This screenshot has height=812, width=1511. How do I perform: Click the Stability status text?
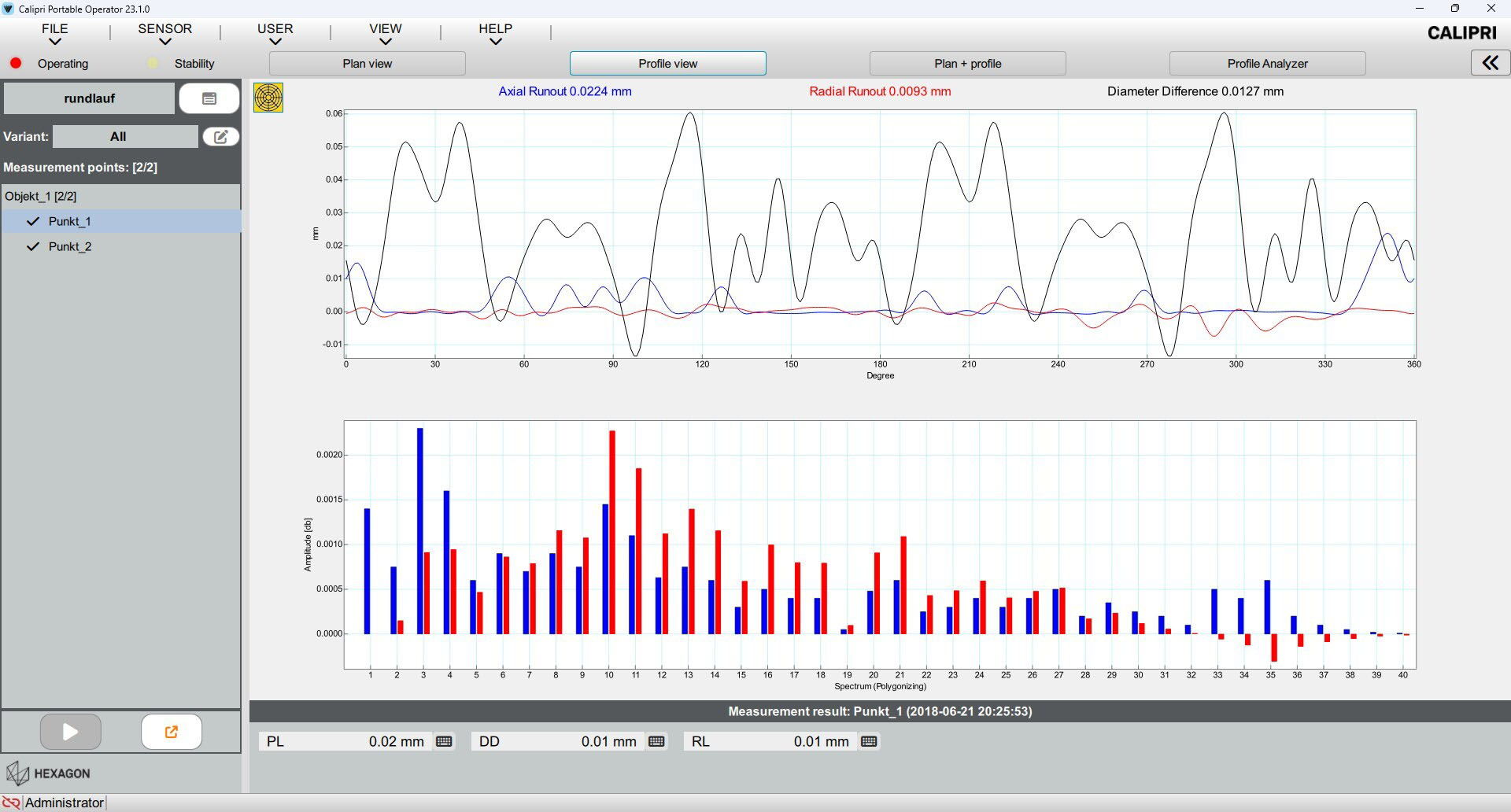(x=194, y=64)
